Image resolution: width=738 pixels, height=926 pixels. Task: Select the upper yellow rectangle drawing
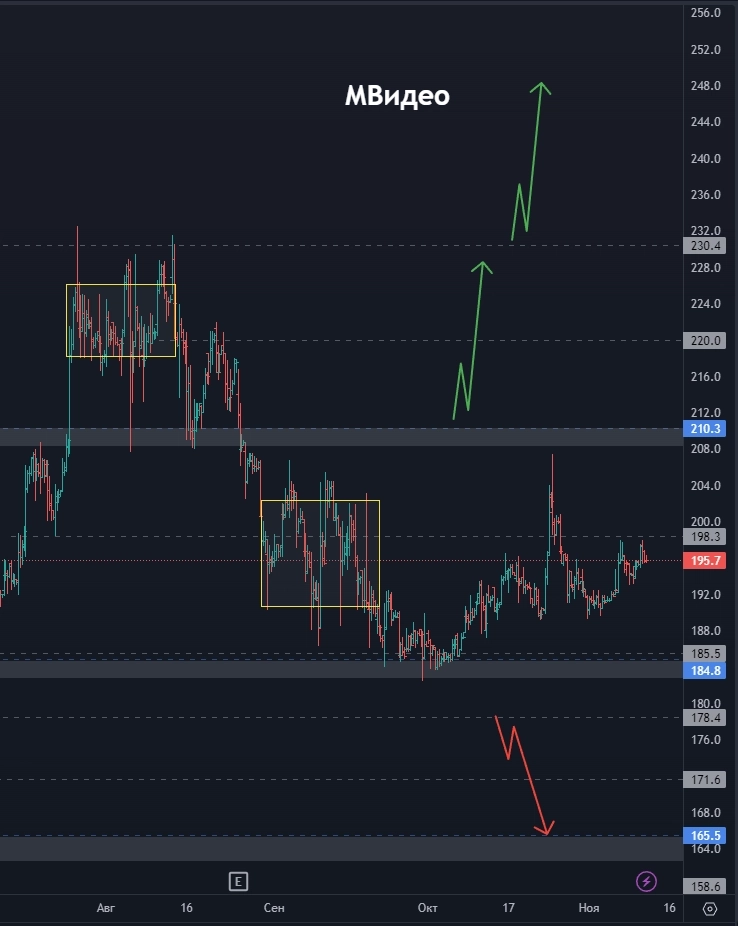[121, 321]
